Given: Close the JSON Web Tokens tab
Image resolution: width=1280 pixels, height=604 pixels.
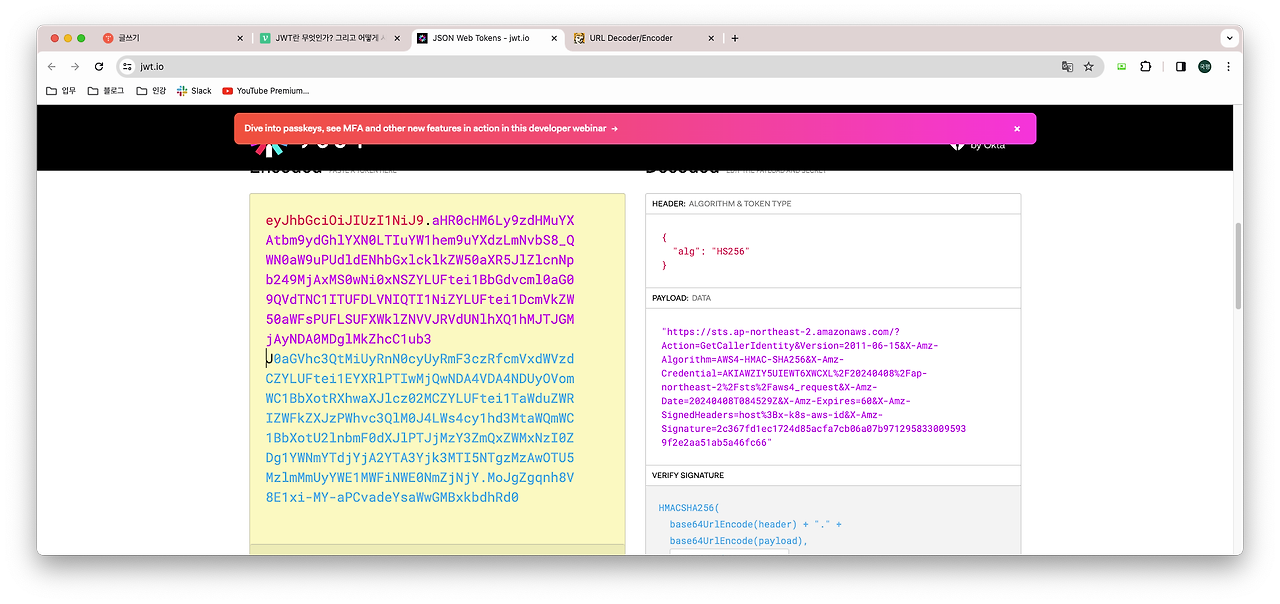Looking at the screenshot, I should (555, 38).
